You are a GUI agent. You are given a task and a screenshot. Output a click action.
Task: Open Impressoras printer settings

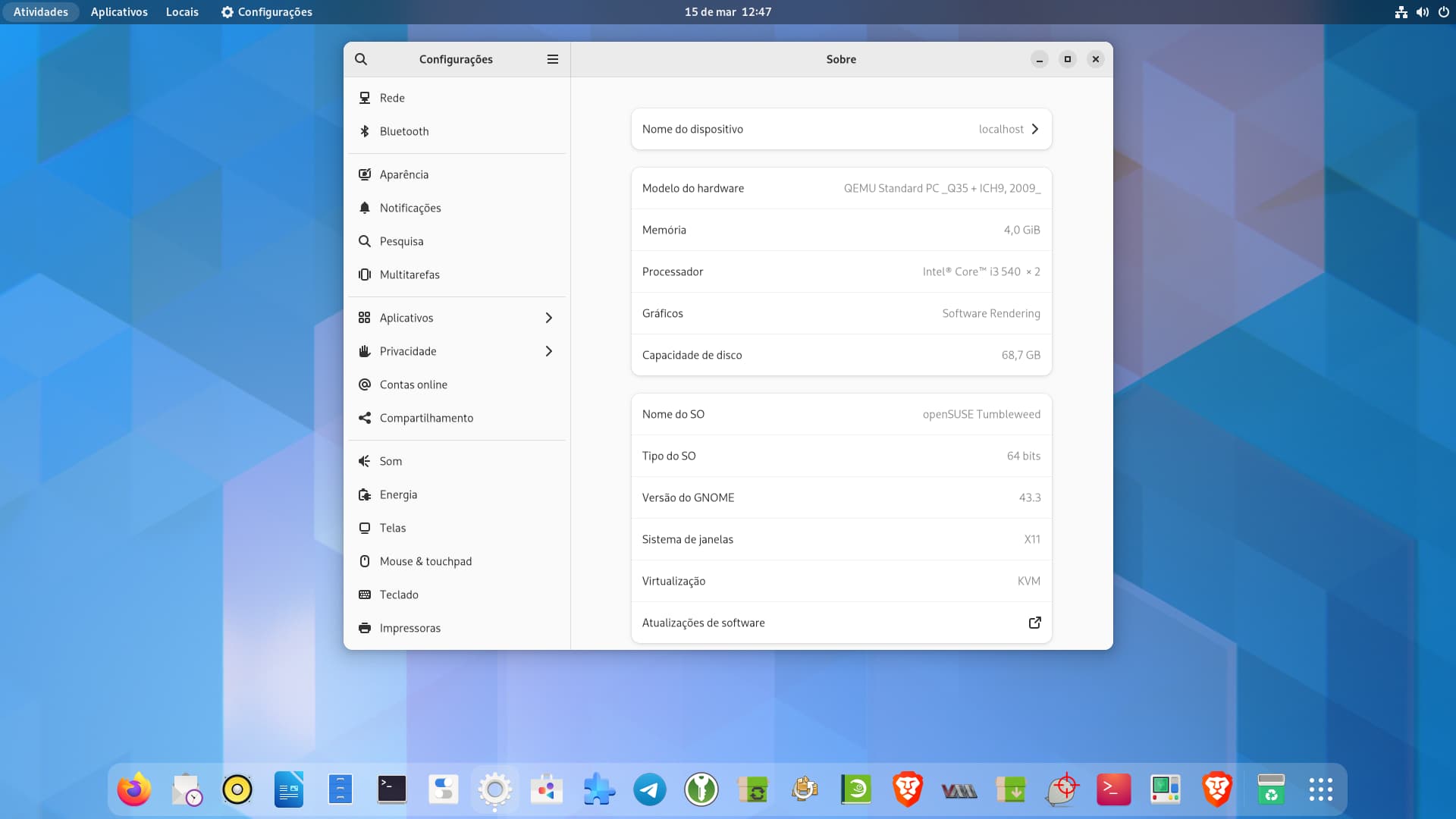click(409, 628)
